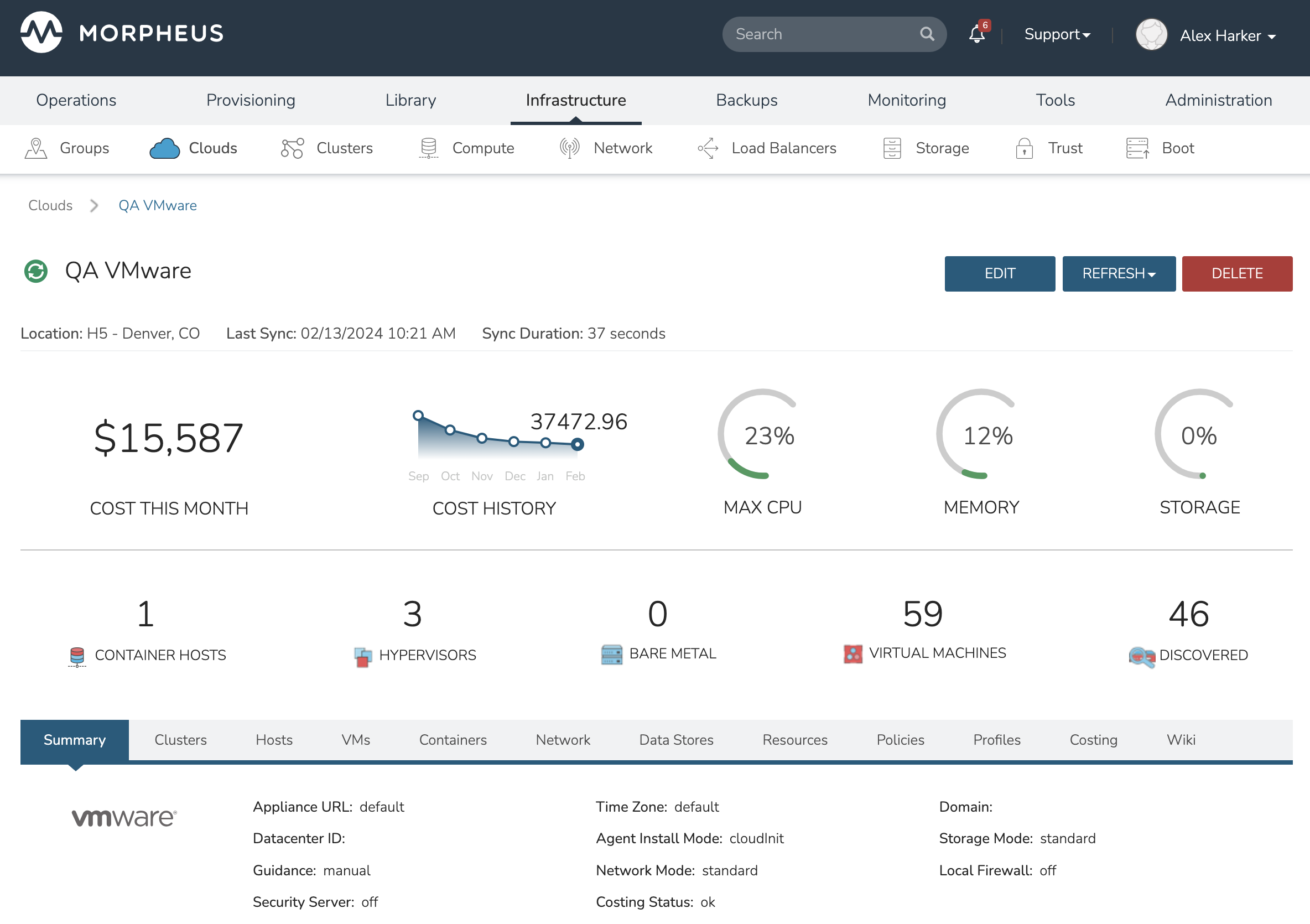Click the Network antenna icon
This screenshot has width=1310, height=924.
(569, 148)
